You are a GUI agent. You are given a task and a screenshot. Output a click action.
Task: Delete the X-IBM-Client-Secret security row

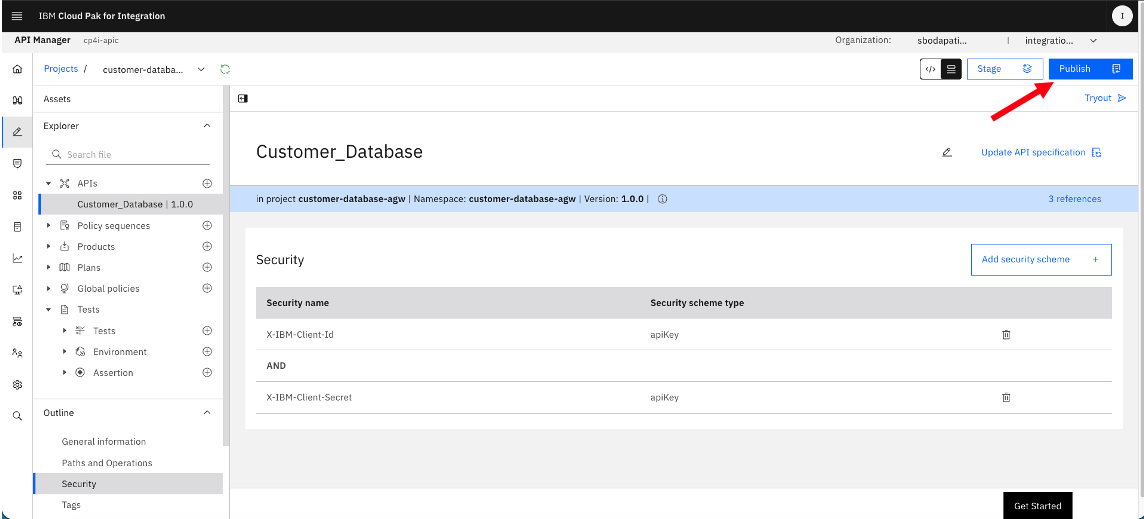click(x=1006, y=397)
